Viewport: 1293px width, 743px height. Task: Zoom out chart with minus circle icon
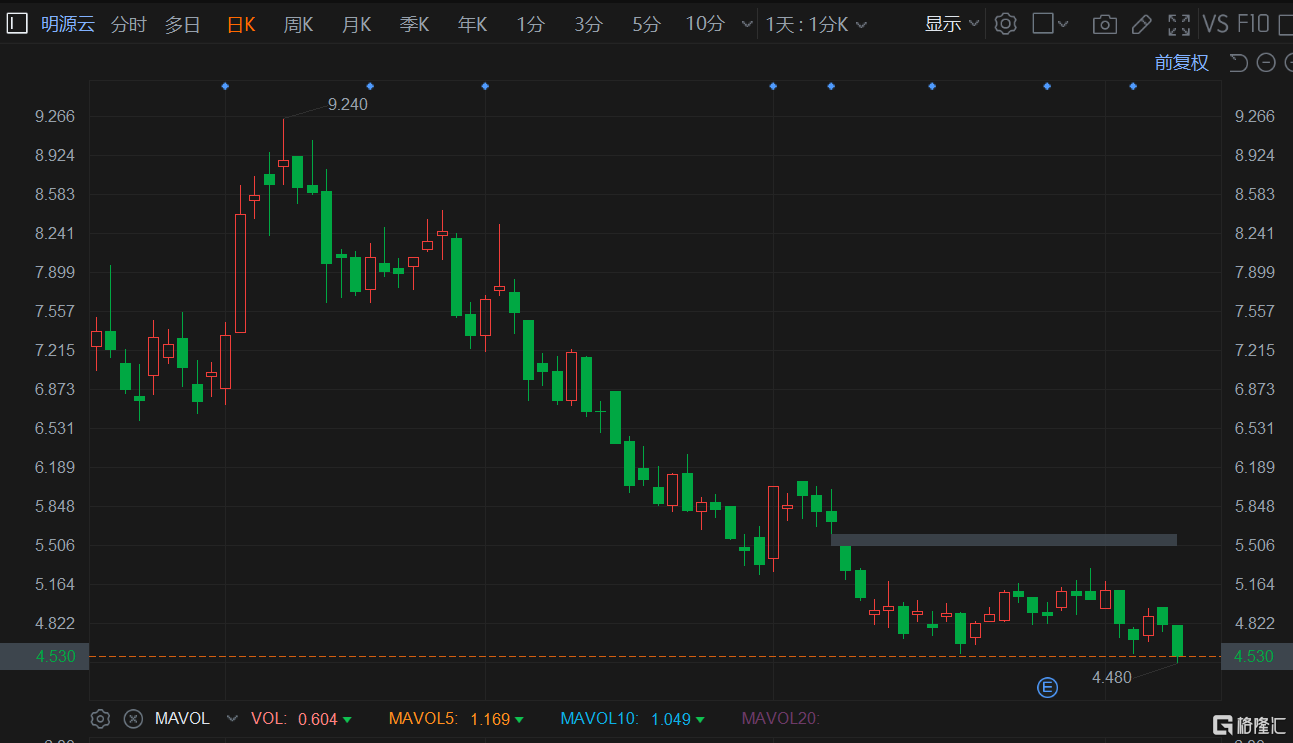(x=1266, y=63)
